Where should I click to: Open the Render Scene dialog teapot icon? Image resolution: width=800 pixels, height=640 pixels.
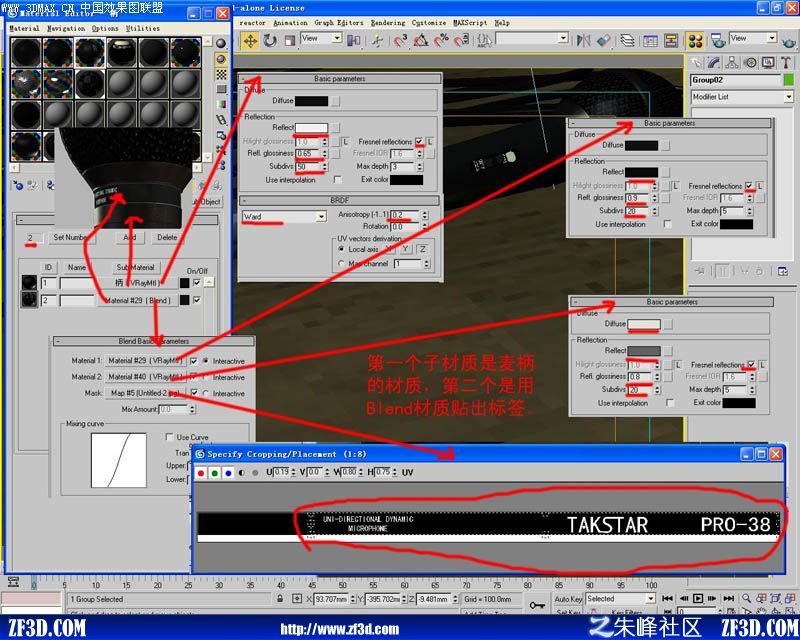coord(718,40)
